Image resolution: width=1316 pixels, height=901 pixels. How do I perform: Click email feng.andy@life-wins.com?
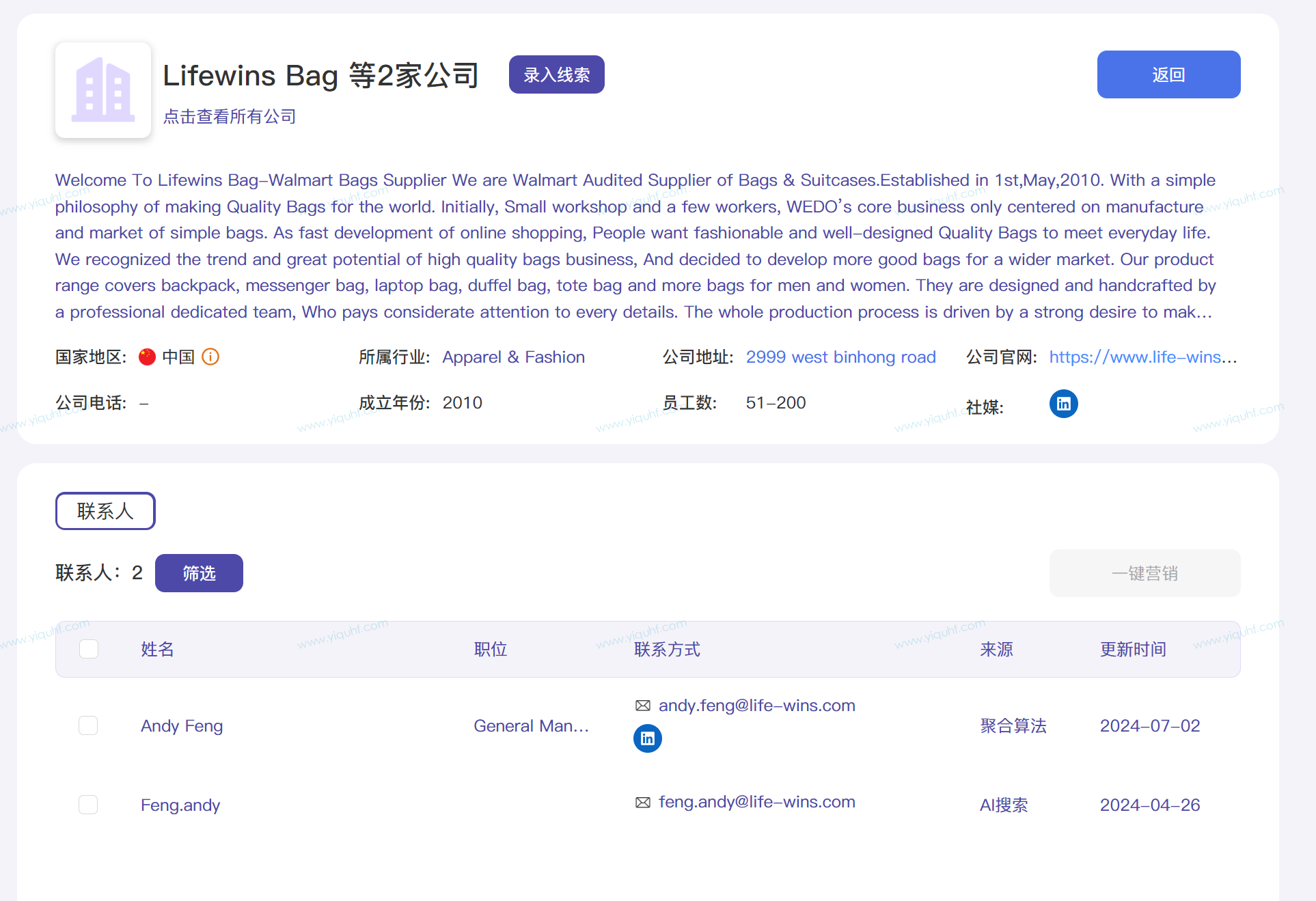(756, 802)
